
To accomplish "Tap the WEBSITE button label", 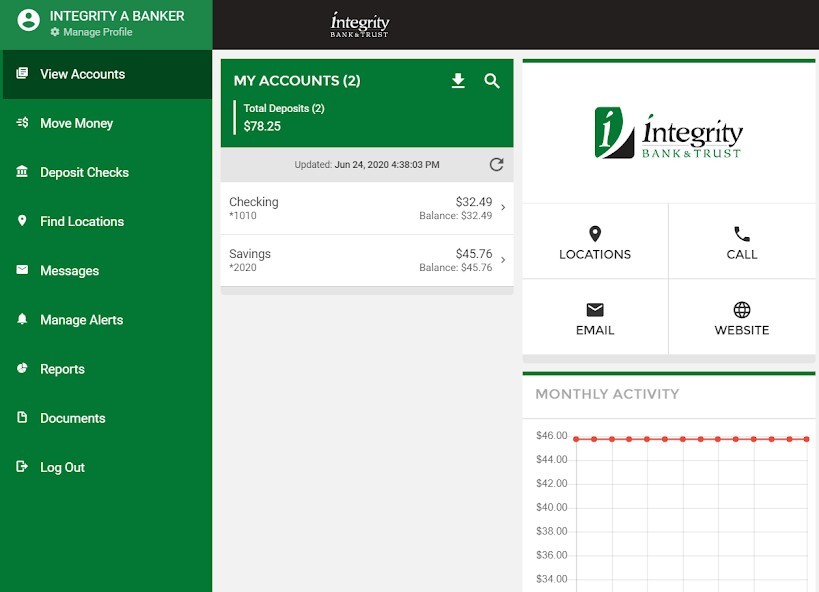I will coord(742,330).
